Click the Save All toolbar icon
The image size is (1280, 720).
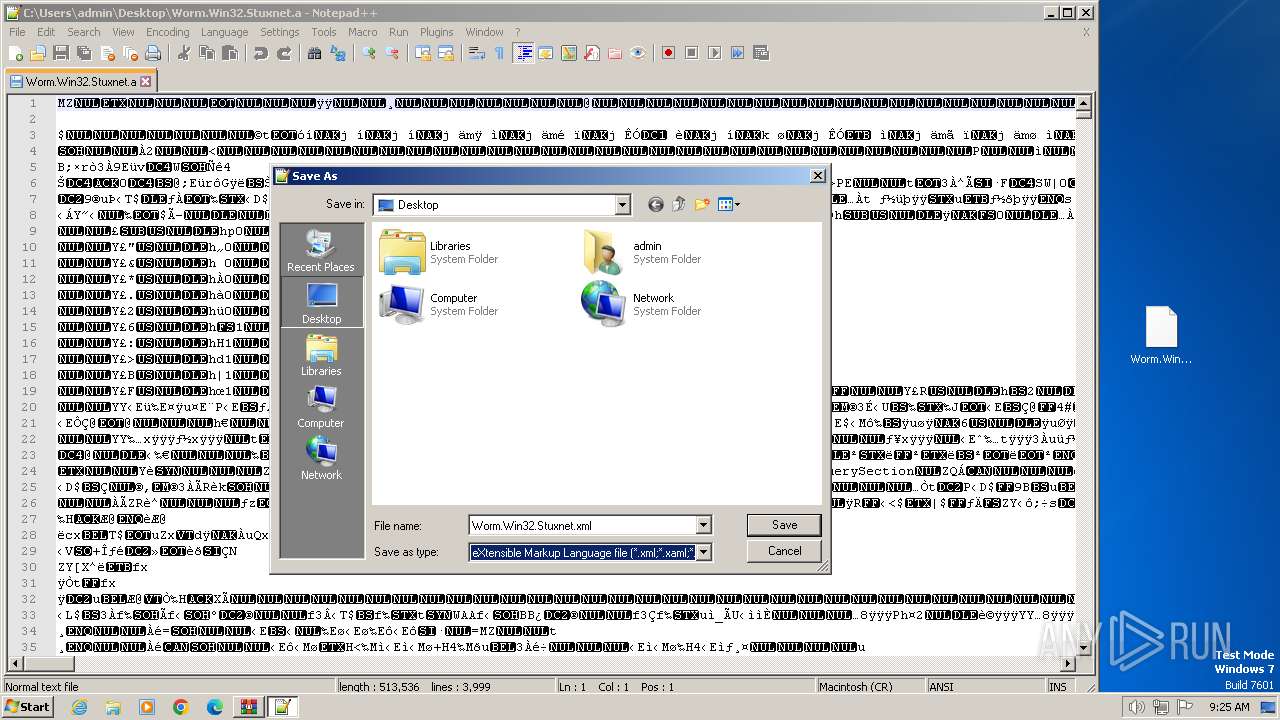click(82, 53)
